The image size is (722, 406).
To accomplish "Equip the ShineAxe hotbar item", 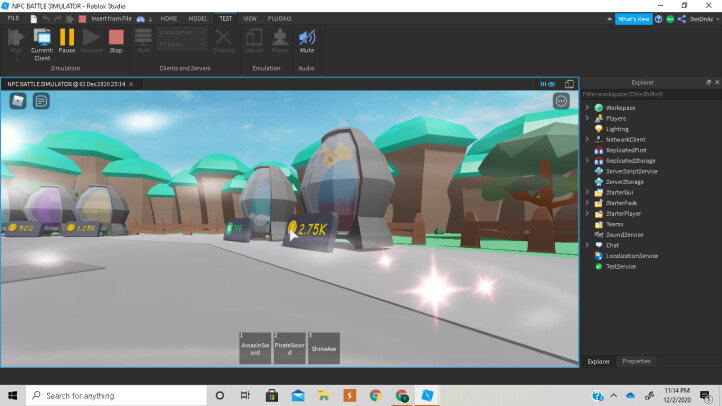I will [x=323, y=348].
